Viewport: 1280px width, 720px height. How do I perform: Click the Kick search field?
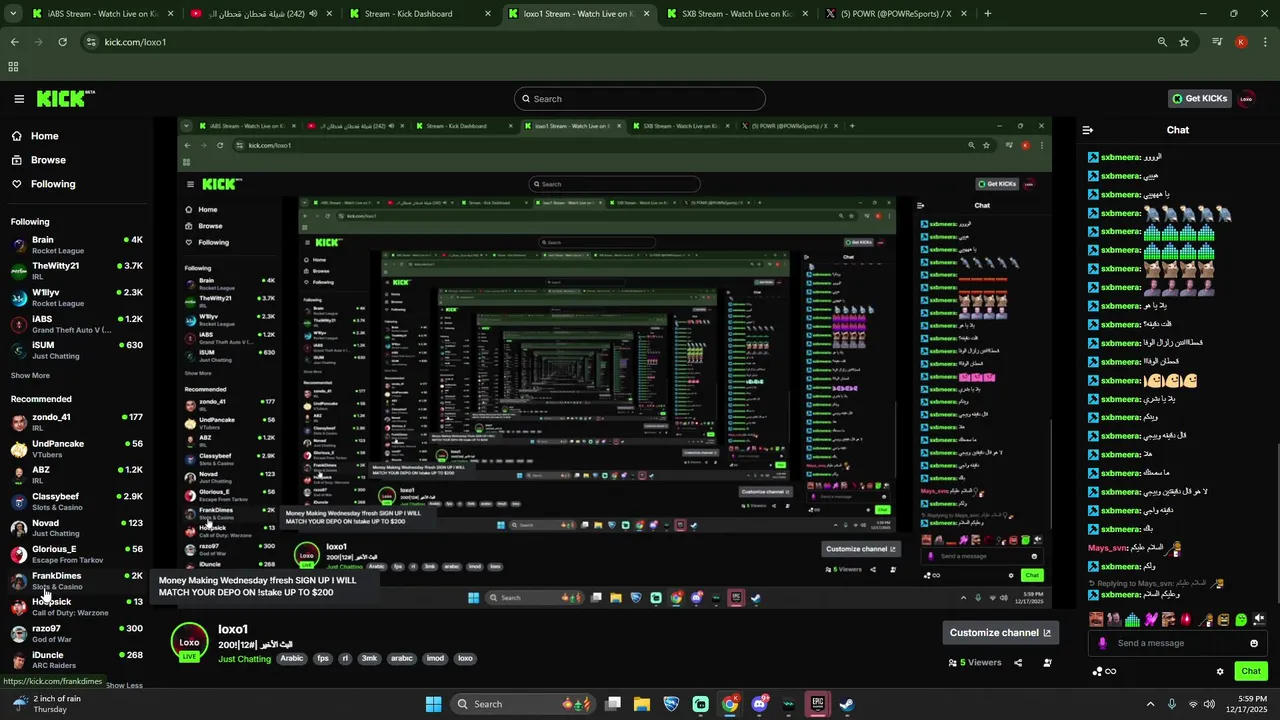(x=640, y=99)
